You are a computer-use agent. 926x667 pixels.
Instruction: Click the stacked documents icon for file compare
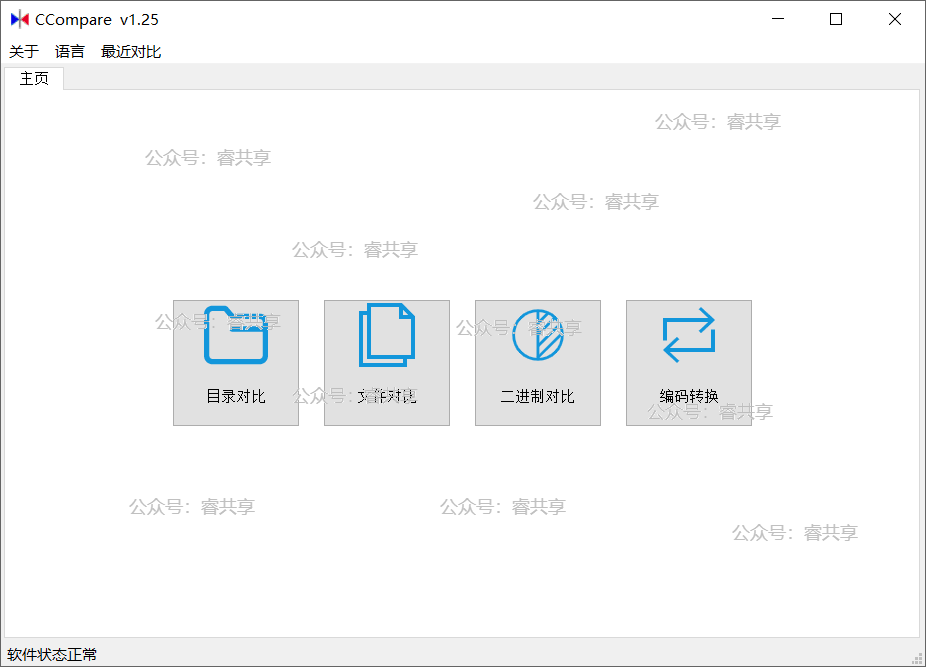click(x=386, y=335)
